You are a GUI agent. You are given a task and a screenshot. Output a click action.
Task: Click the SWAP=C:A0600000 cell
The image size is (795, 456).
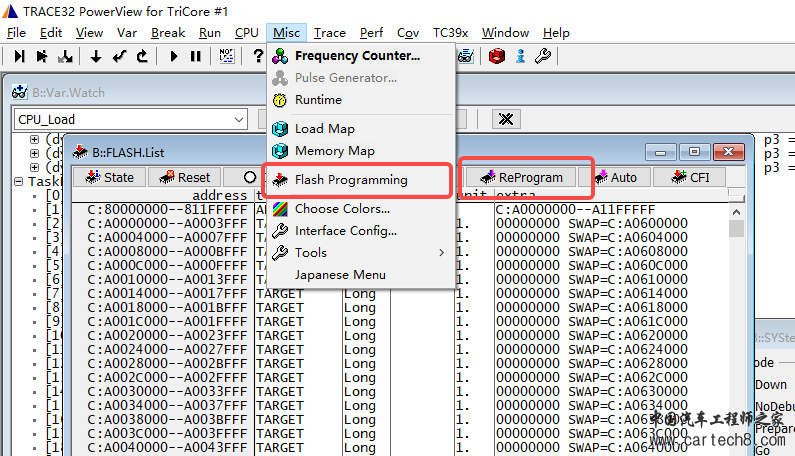628,223
